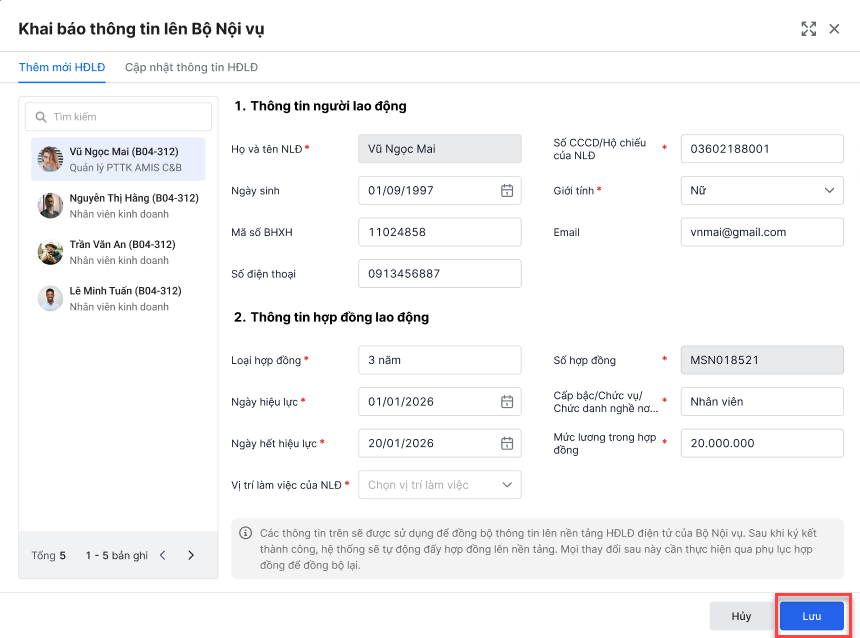Screen dimensions: 860x638
Task: Close the Khai báo thông tin dialog
Action: (x=835, y=29)
